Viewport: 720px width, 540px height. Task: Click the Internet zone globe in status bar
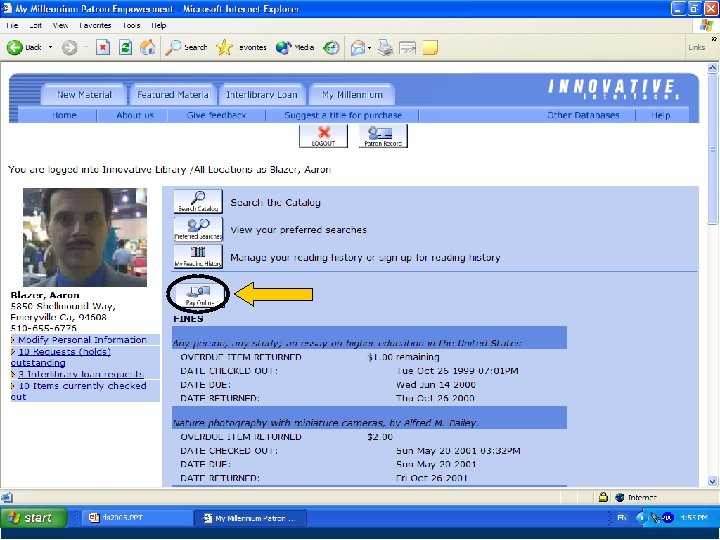620,497
